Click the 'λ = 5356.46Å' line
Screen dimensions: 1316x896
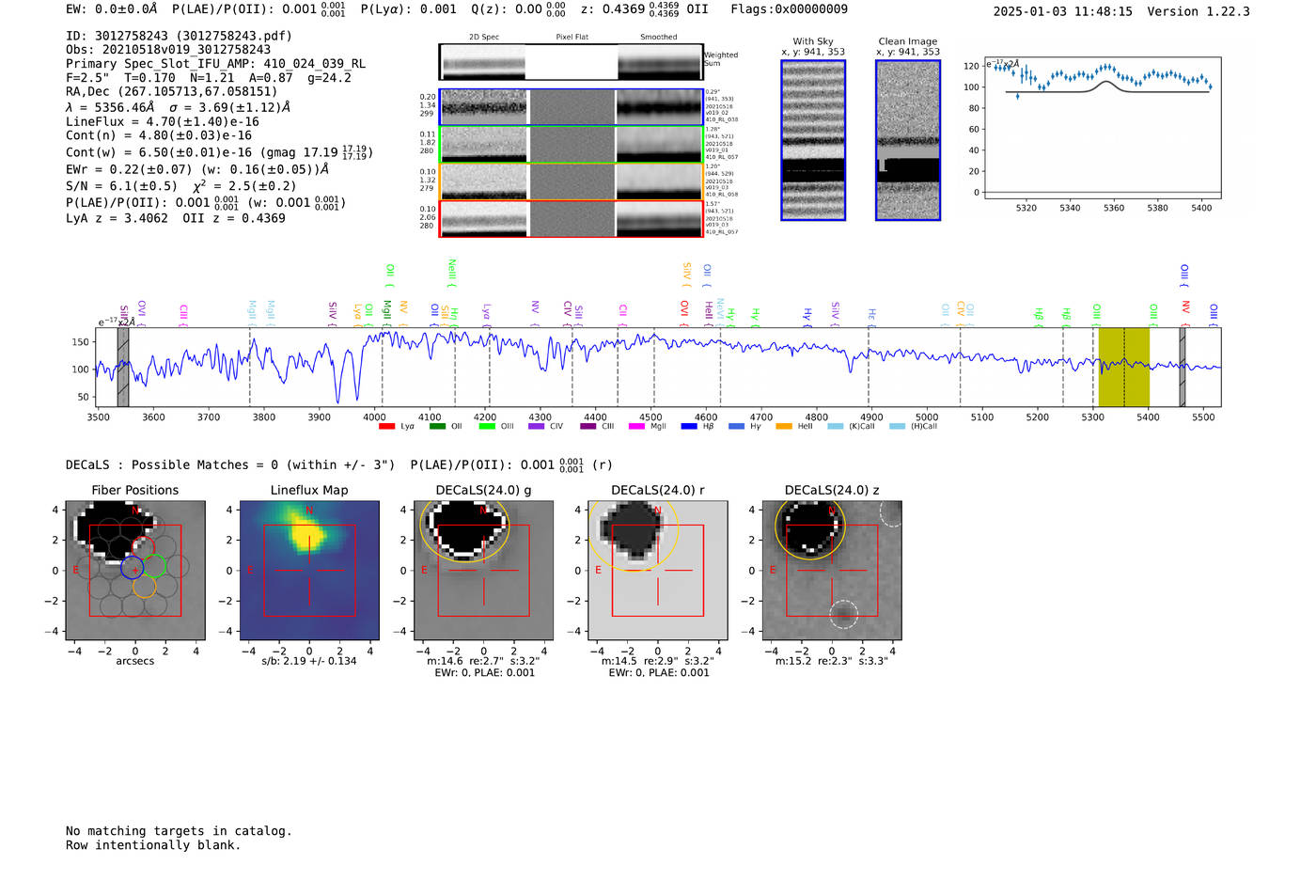[x=179, y=107]
